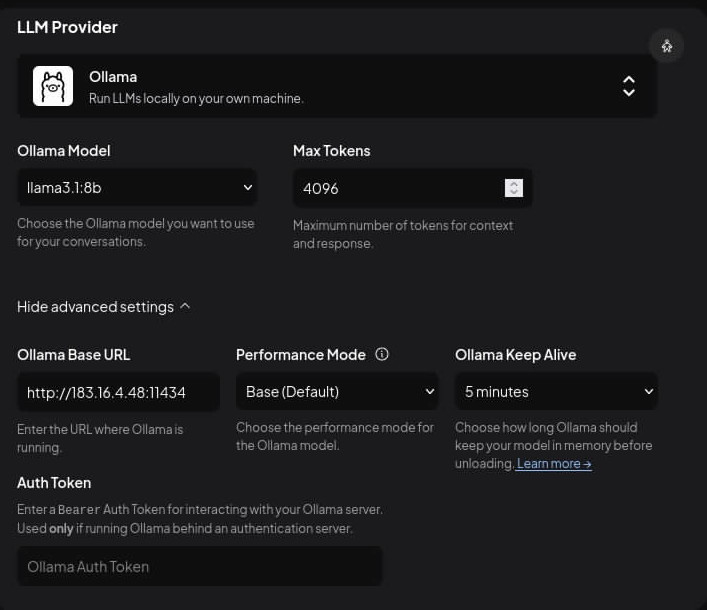
Task: Click the Ollama llama logo icon
Action: point(53,86)
